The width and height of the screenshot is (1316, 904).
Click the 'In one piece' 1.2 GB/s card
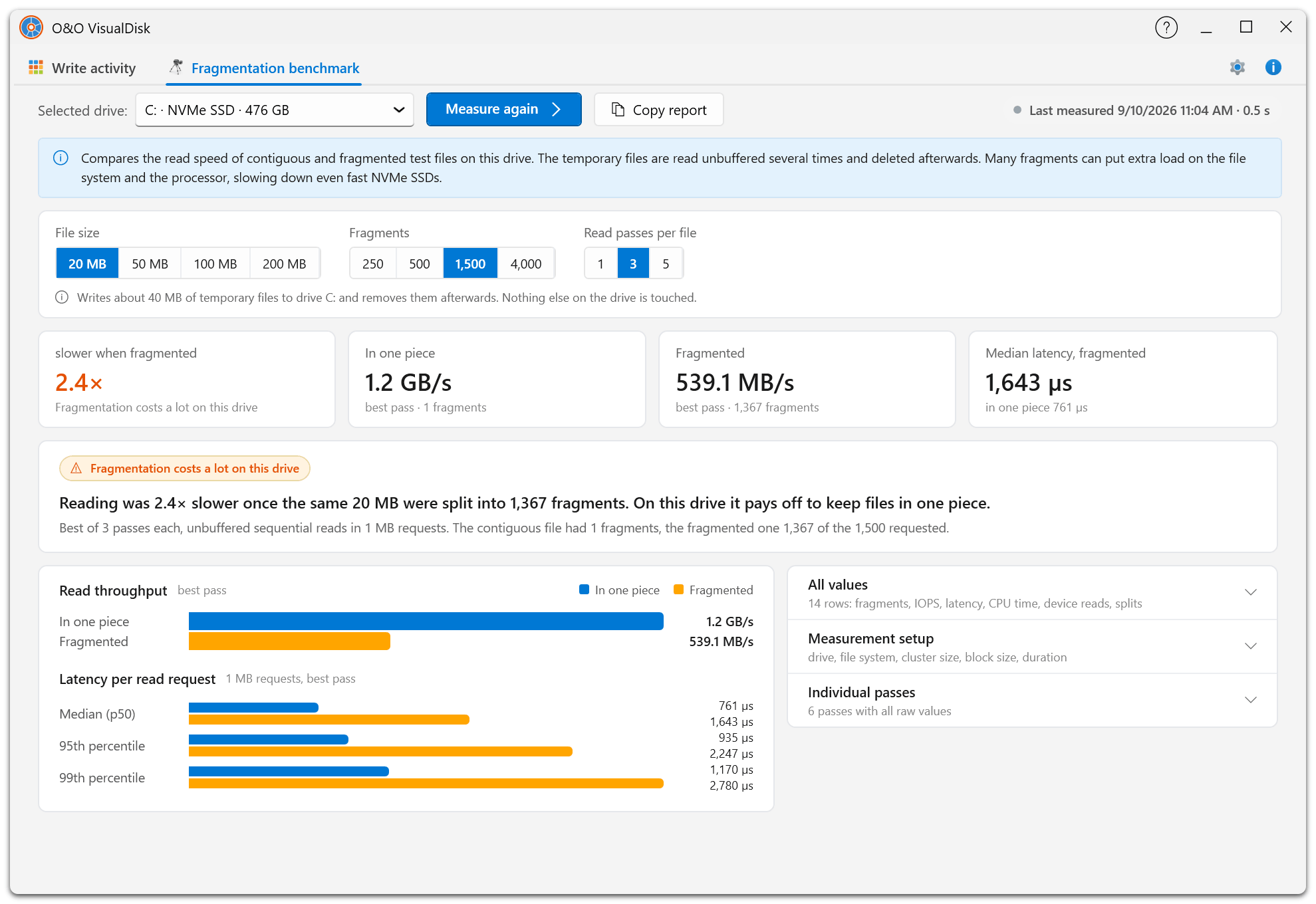click(x=497, y=379)
